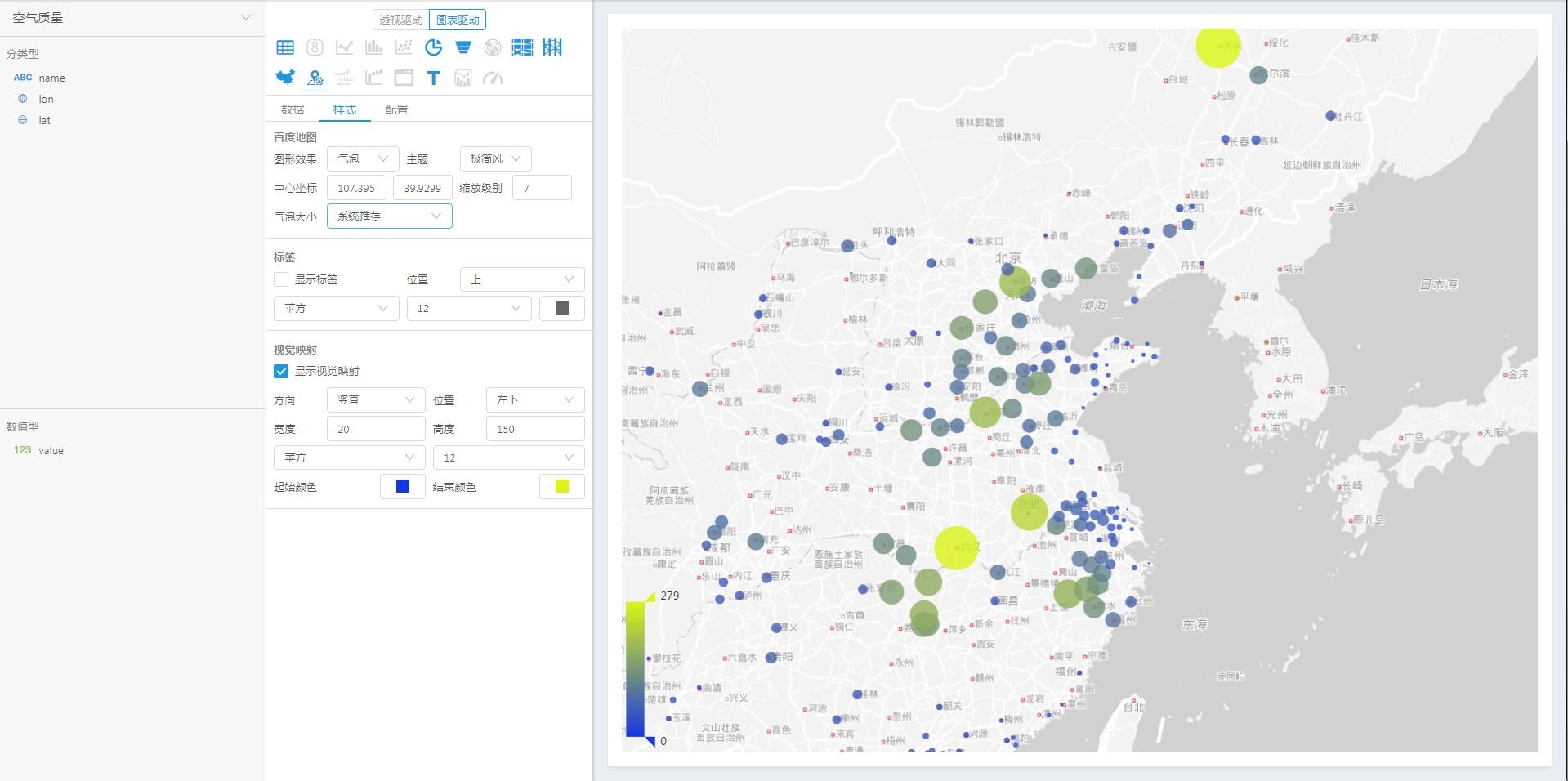
Task: Click the 123 numeric icon beside value
Action: click(22, 450)
